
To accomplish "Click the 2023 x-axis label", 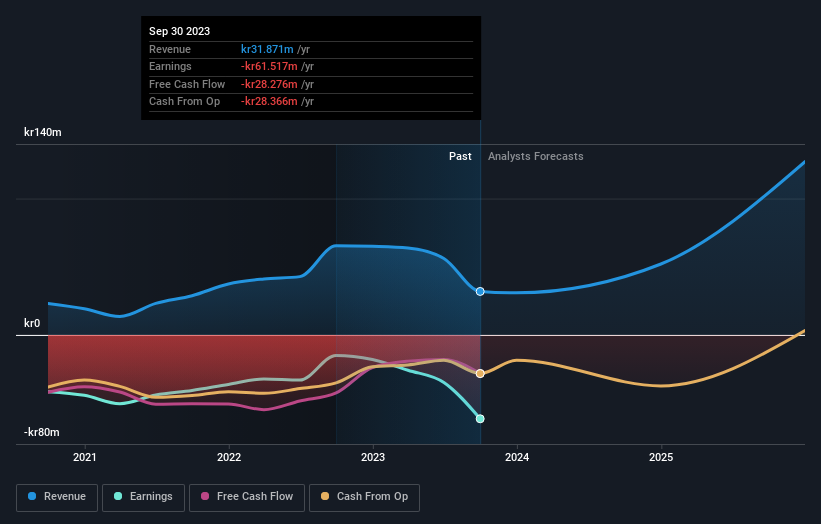I will pos(373,458).
